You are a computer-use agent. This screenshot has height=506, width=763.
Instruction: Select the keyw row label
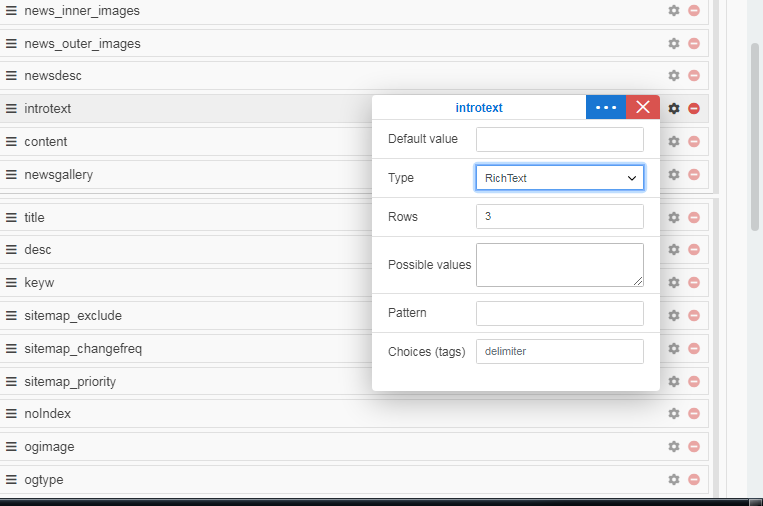(x=39, y=283)
